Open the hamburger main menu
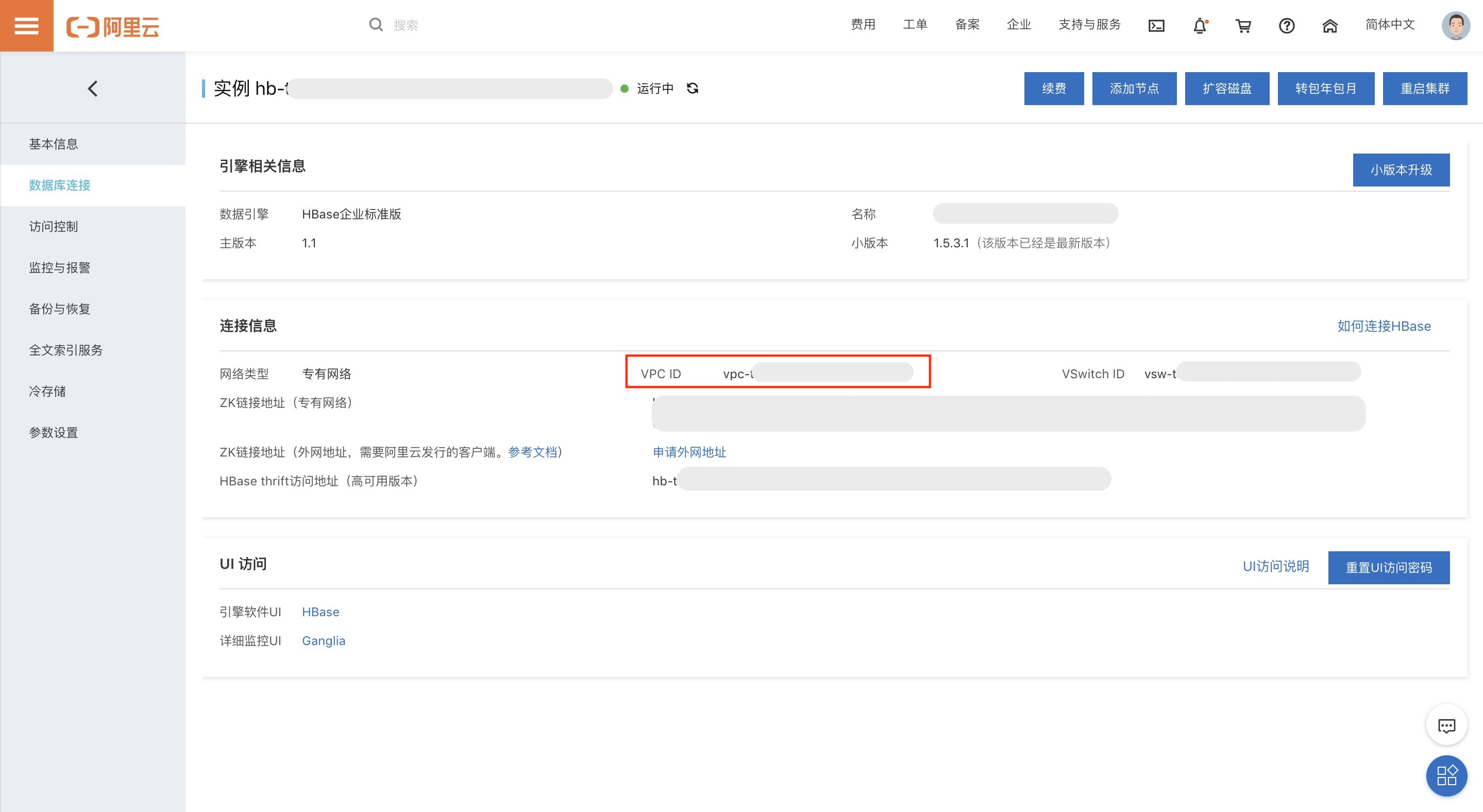The width and height of the screenshot is (1483, 812). 26,25
